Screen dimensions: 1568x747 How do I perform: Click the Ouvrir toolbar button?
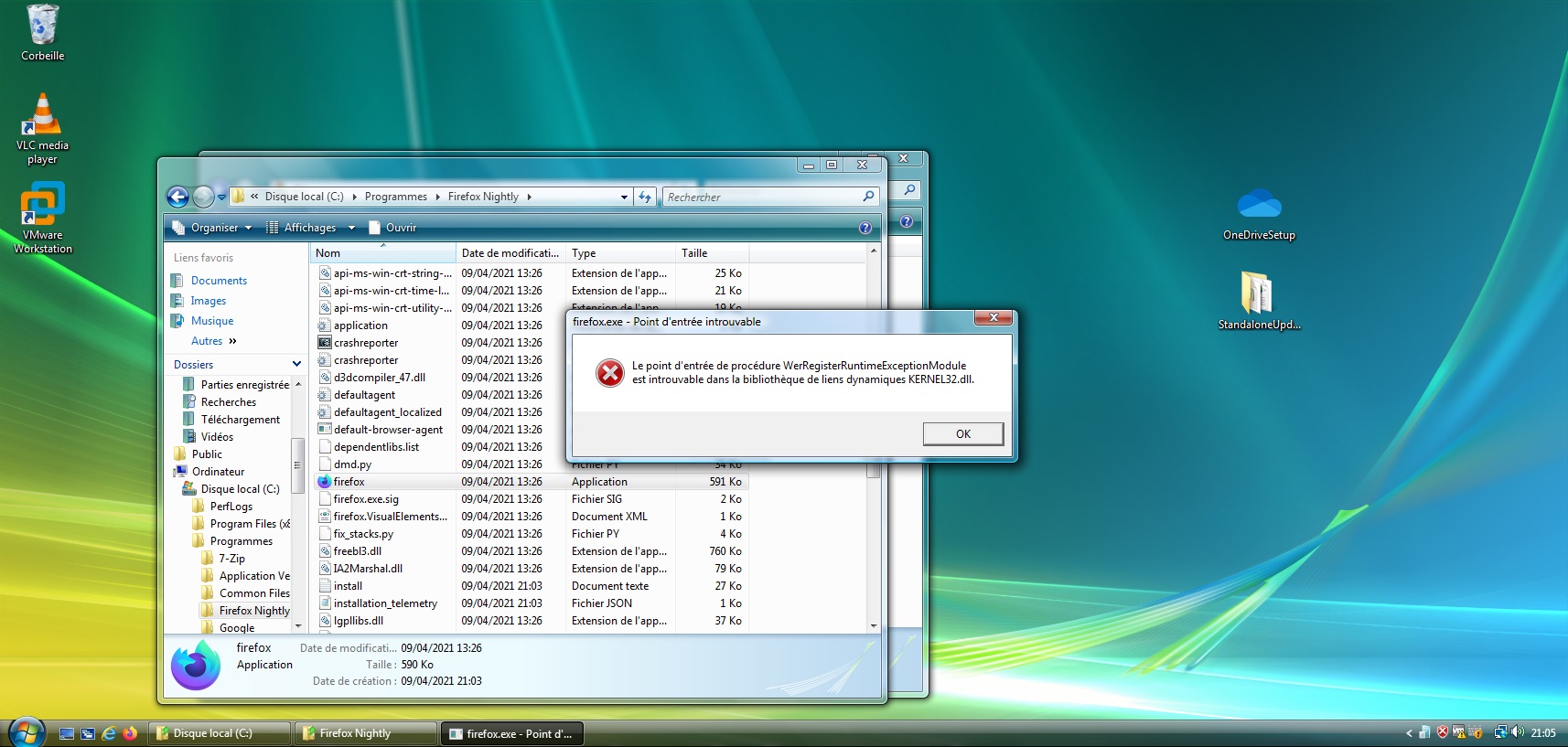[392, 228]
